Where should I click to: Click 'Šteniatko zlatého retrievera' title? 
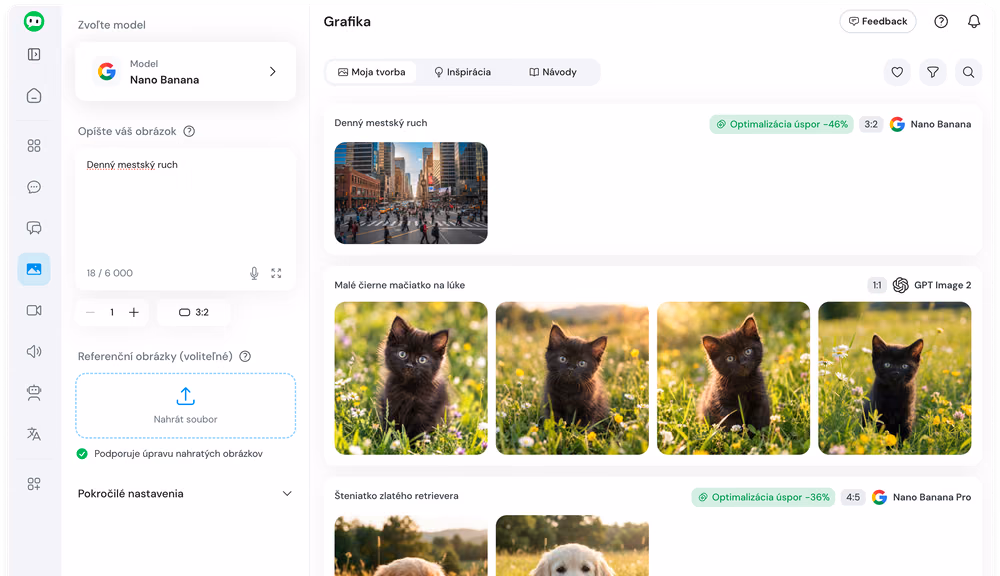[x=396, y=496]
